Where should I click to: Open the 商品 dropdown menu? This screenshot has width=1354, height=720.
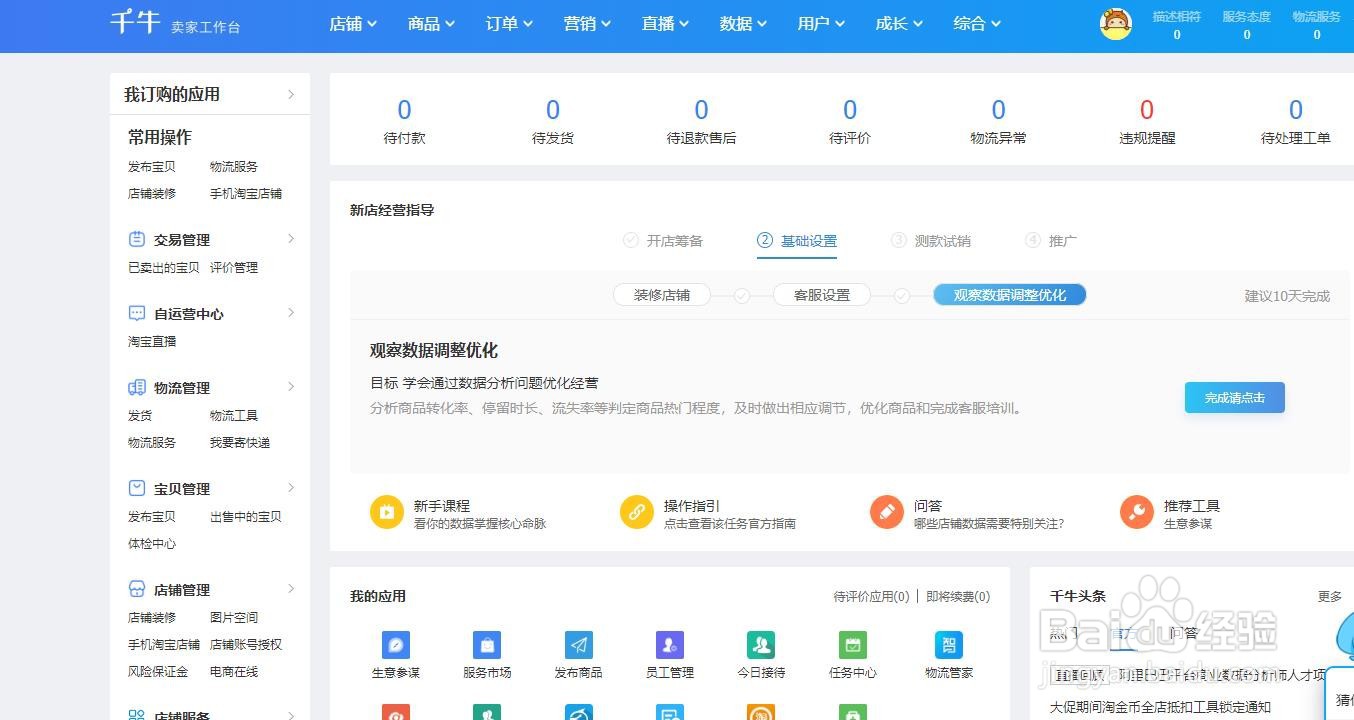(x=431, y=23)
